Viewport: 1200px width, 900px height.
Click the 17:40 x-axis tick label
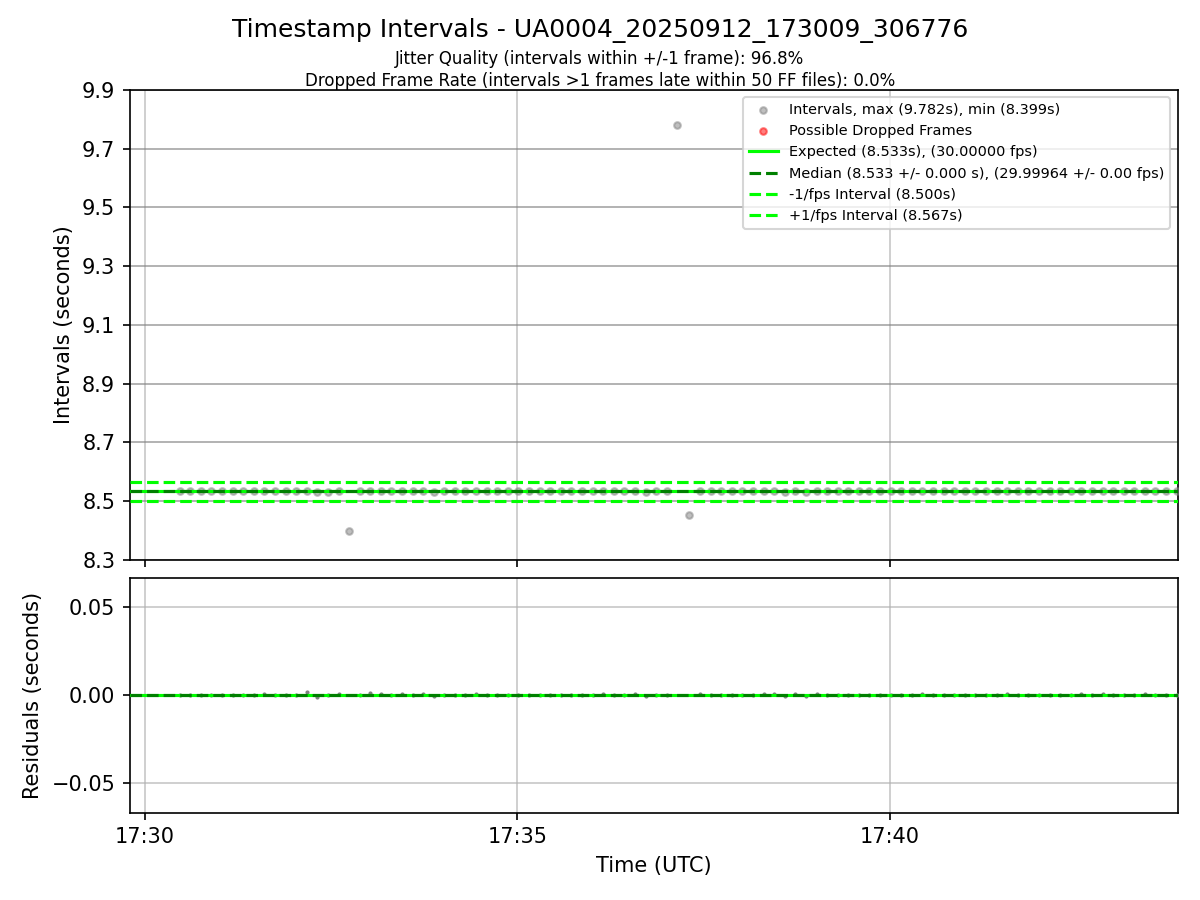(x=890, y=835)
